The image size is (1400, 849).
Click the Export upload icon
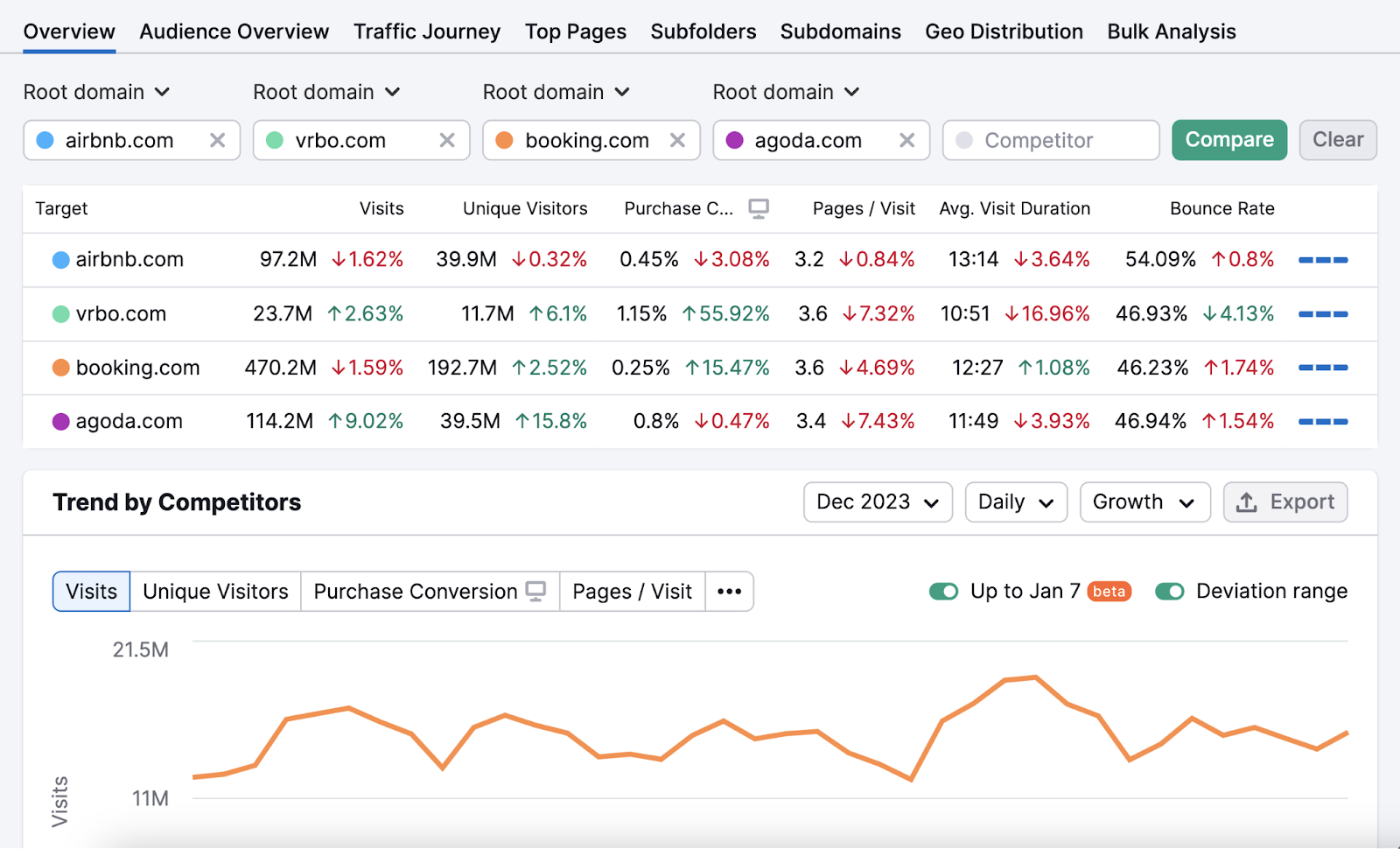[x=1246, y=502]
